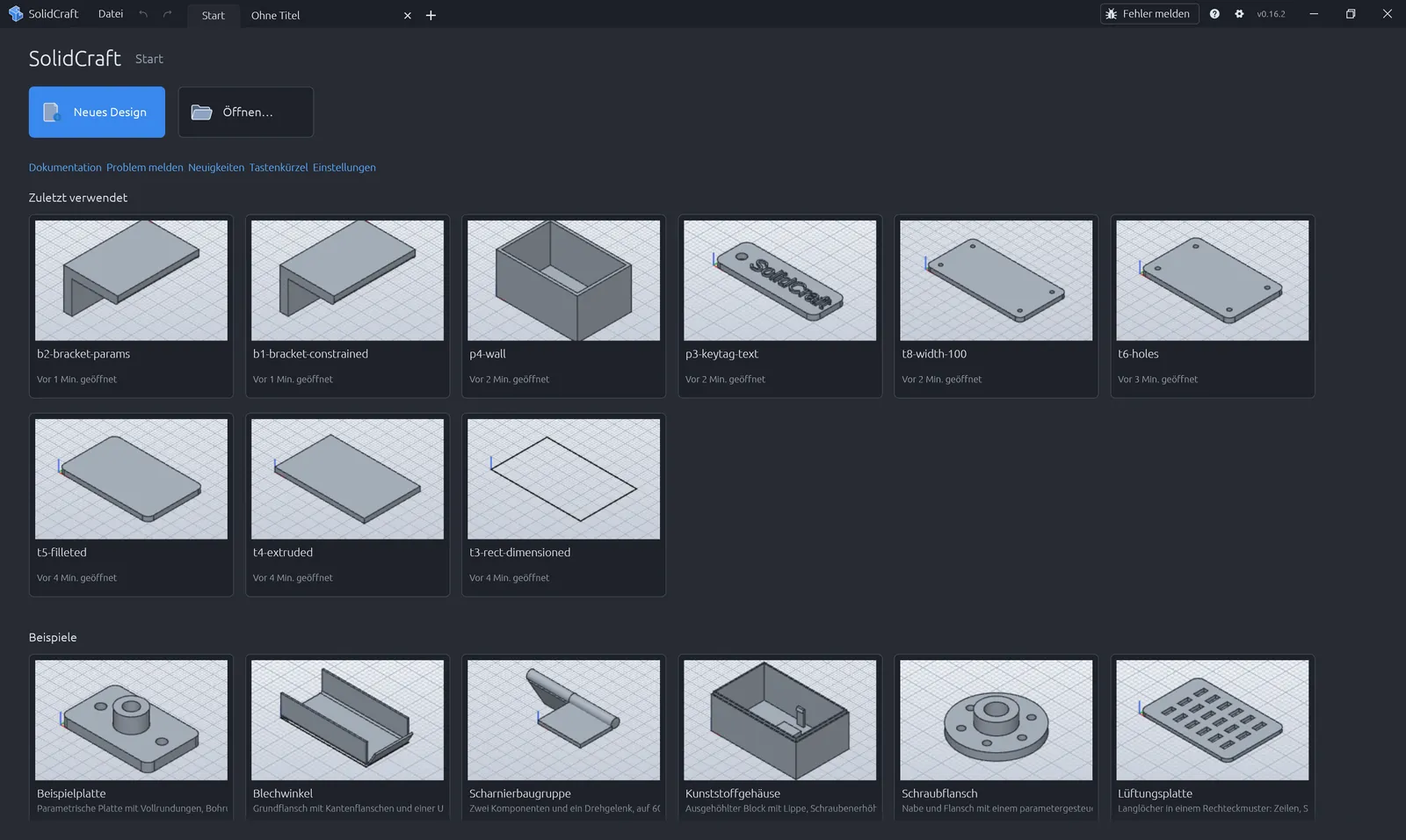
Task: Minimize the SolidCraft window
Action: tap(1314, 14)
